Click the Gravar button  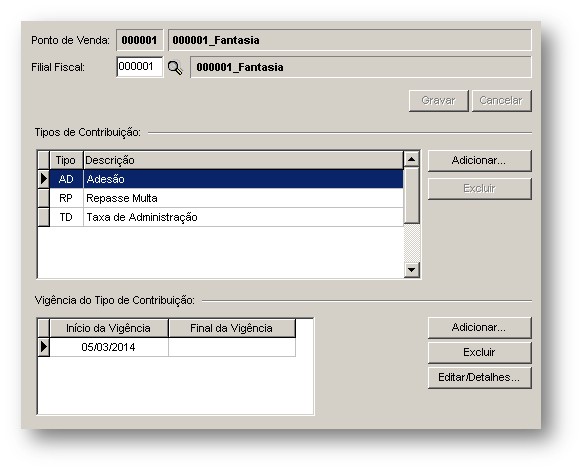[x=438, y=100]
